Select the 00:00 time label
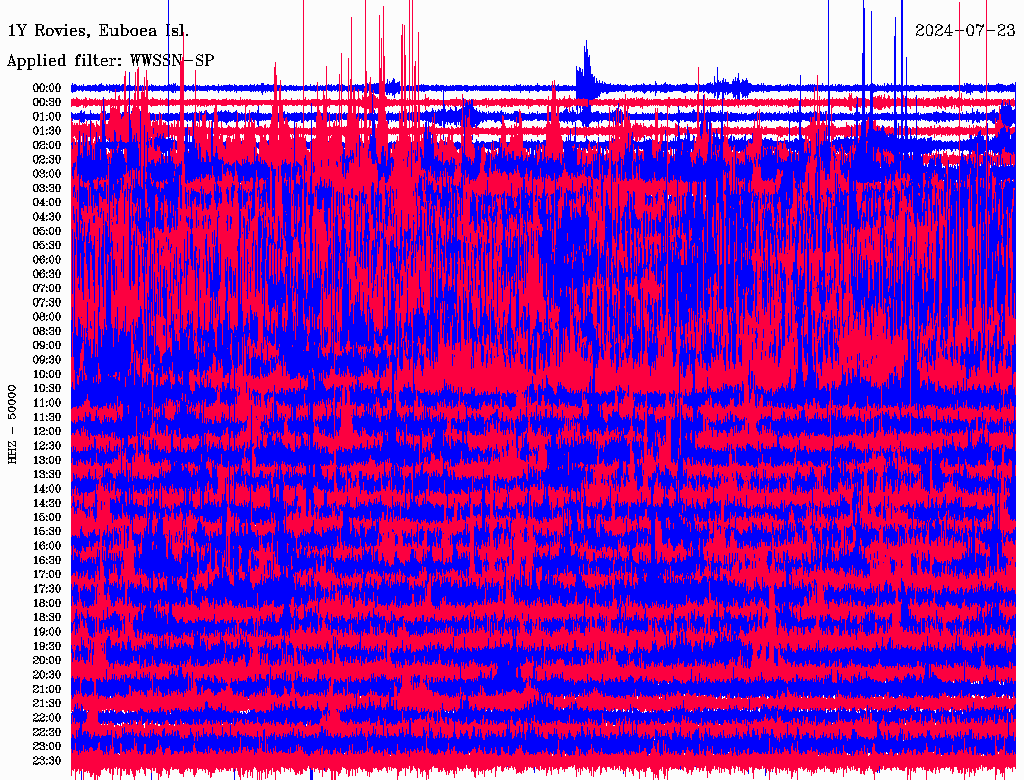 [x=48, y=88]
